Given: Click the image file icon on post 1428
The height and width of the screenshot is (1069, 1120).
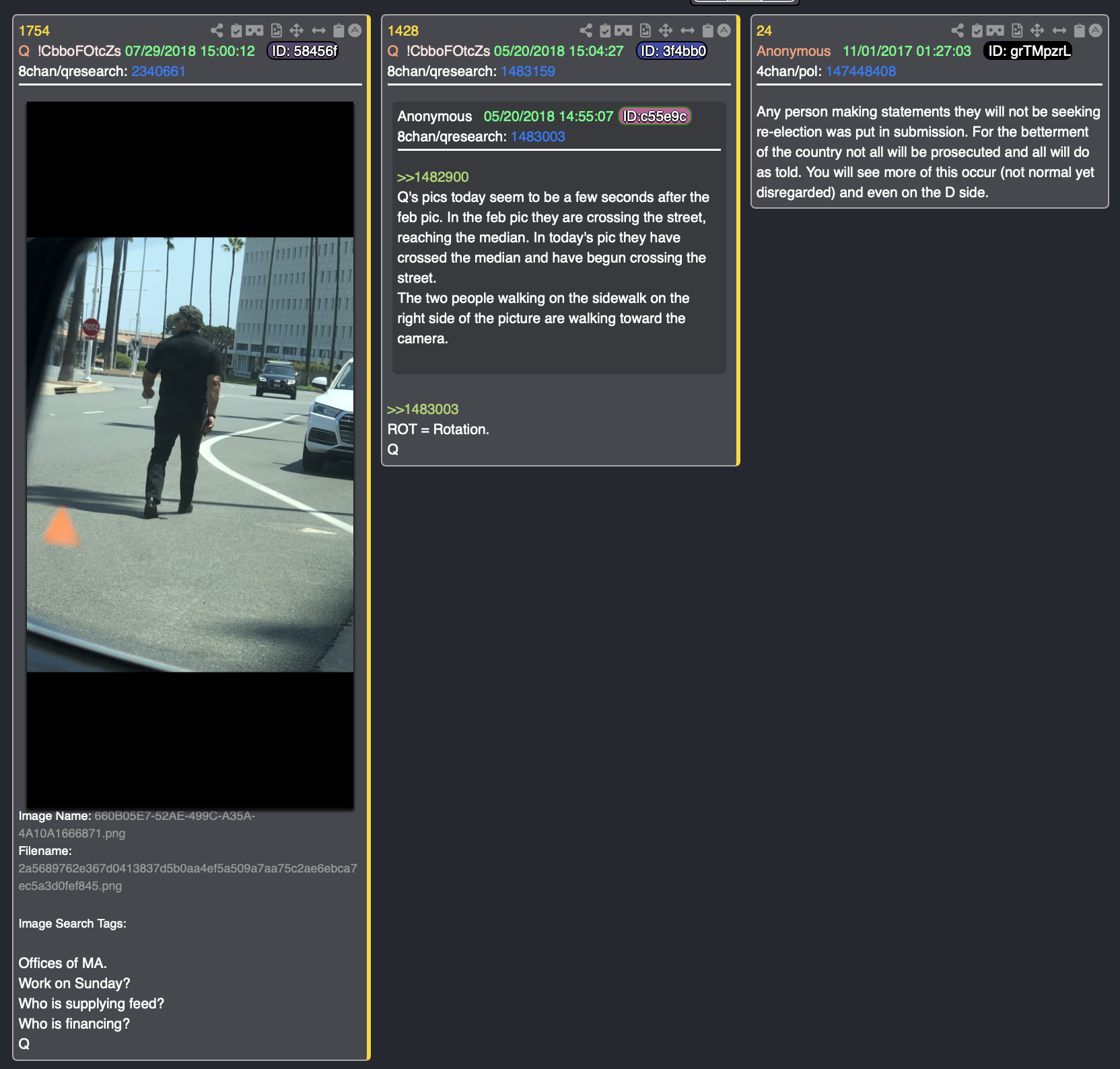Looking at the screenshot, I should tap(645, 30).
